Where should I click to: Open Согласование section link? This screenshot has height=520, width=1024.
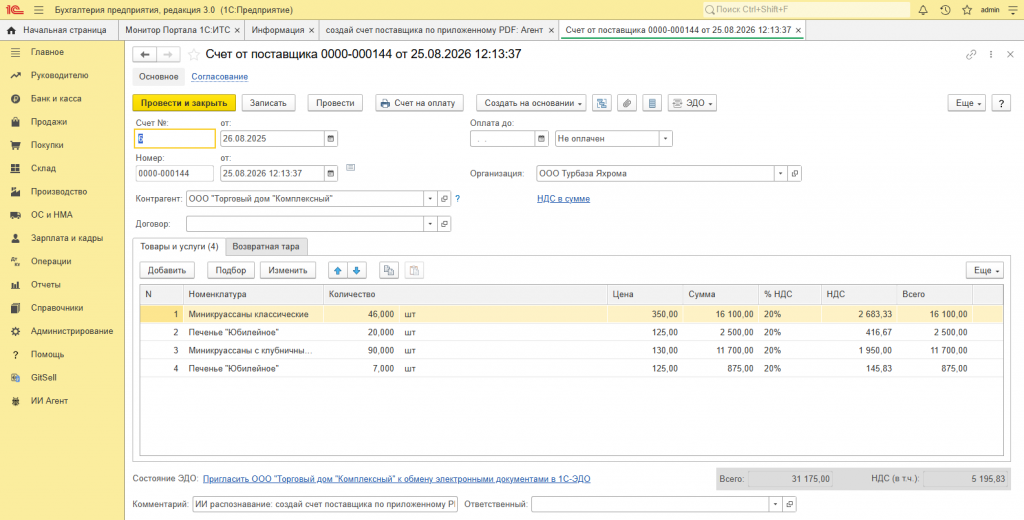point(219,77)
